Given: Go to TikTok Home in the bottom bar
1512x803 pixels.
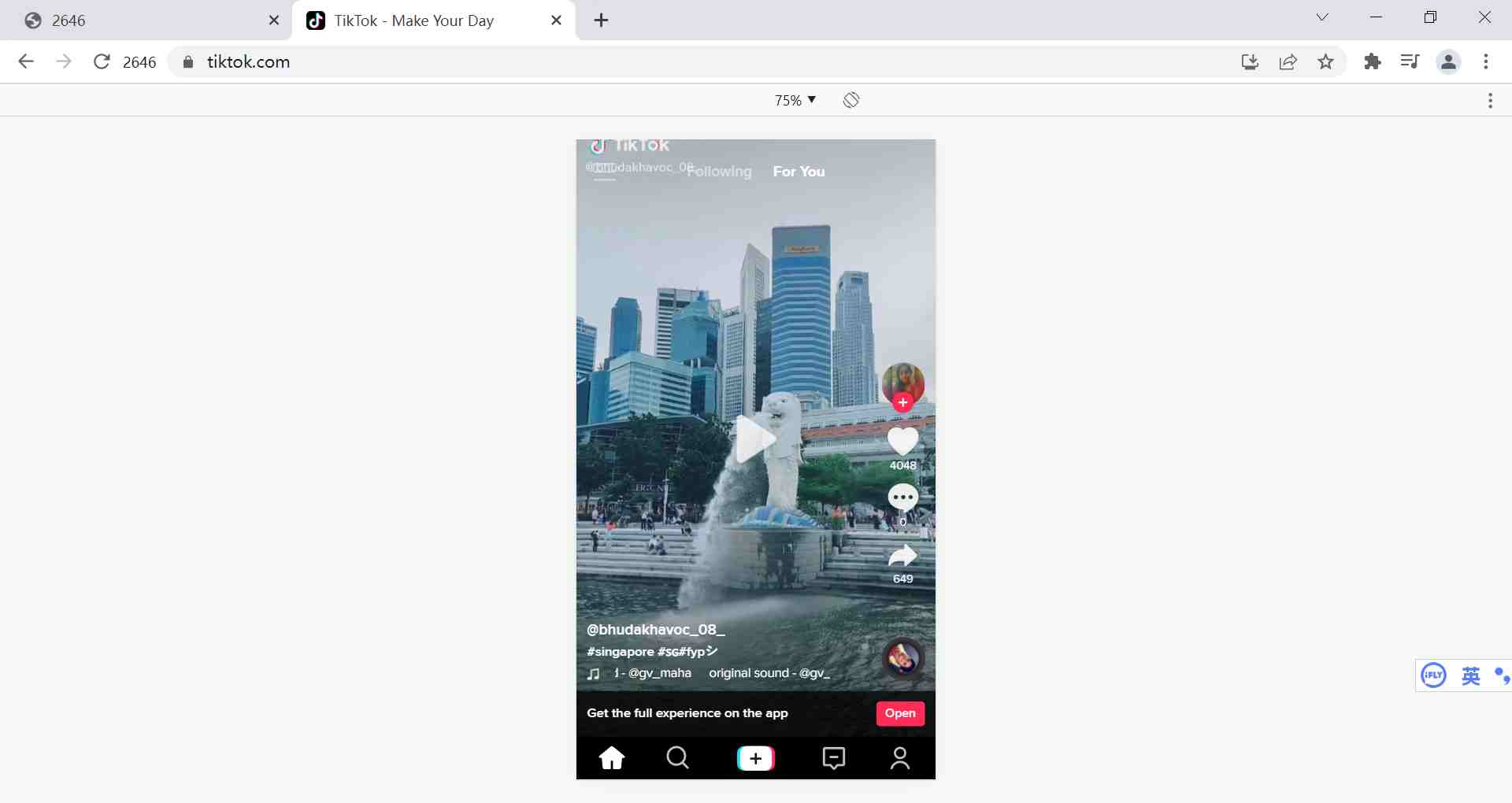Looking at the screenshot, I should tap(612, 758).
